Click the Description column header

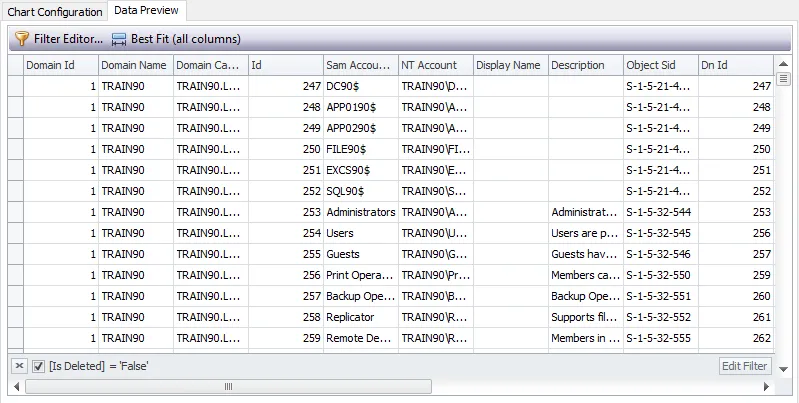[x=585, y=65]
